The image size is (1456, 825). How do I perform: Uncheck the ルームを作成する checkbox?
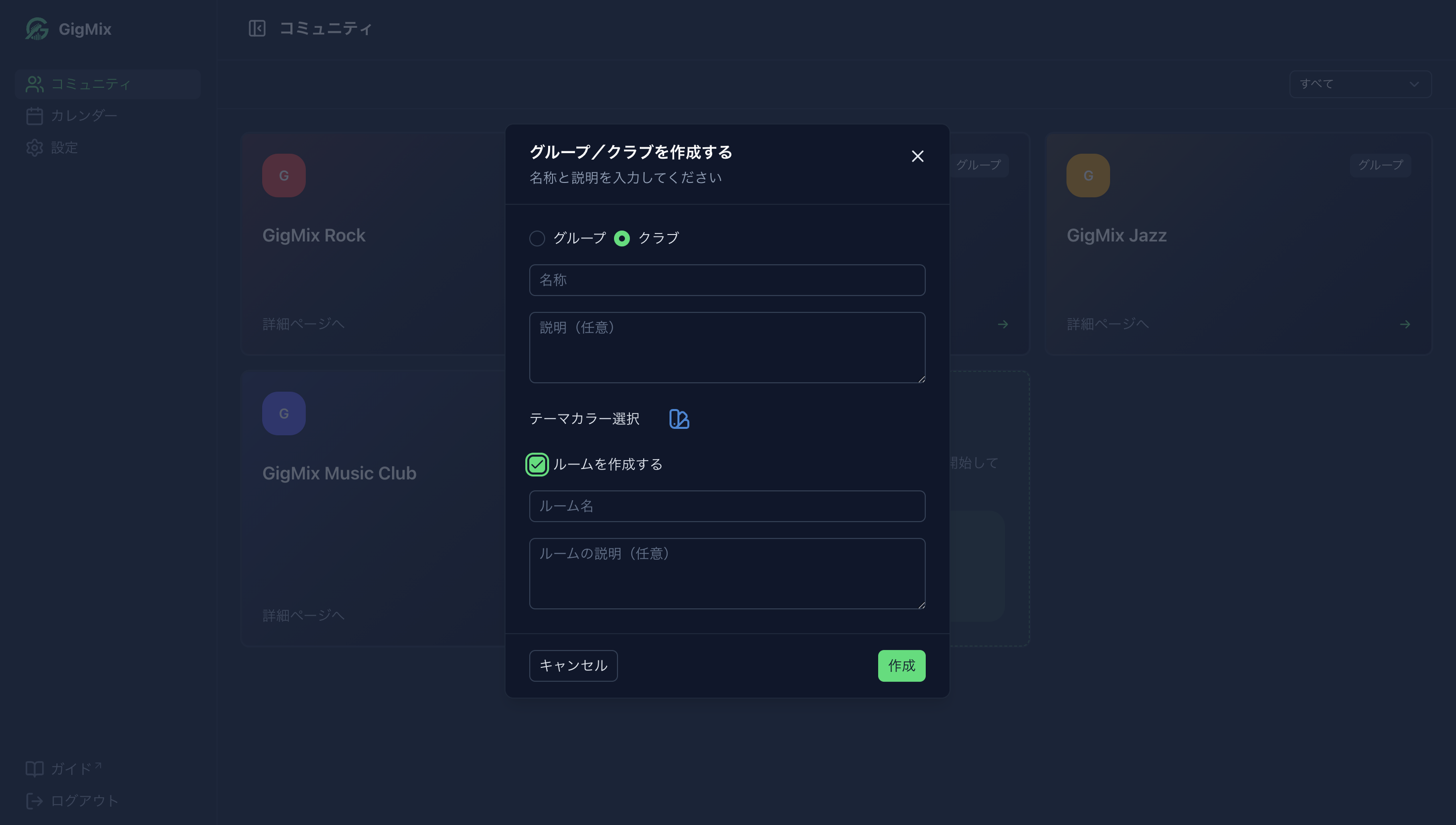537,465
